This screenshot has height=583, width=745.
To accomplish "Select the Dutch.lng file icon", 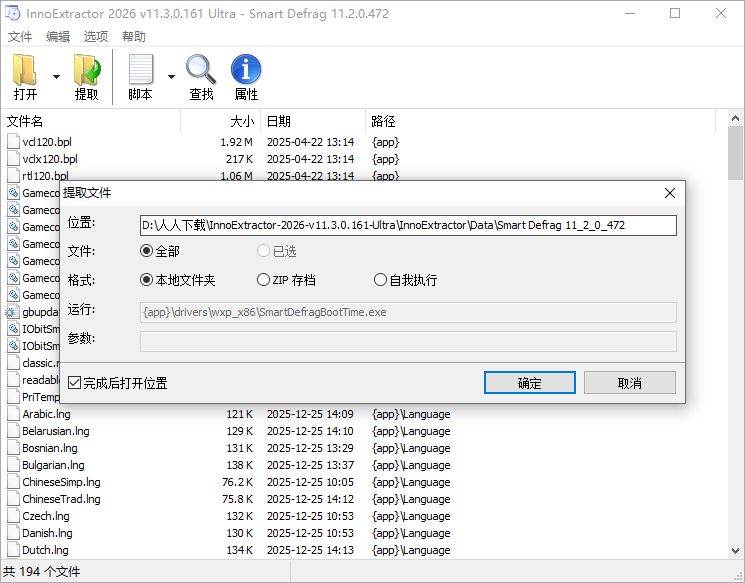I will coord(13,550).
